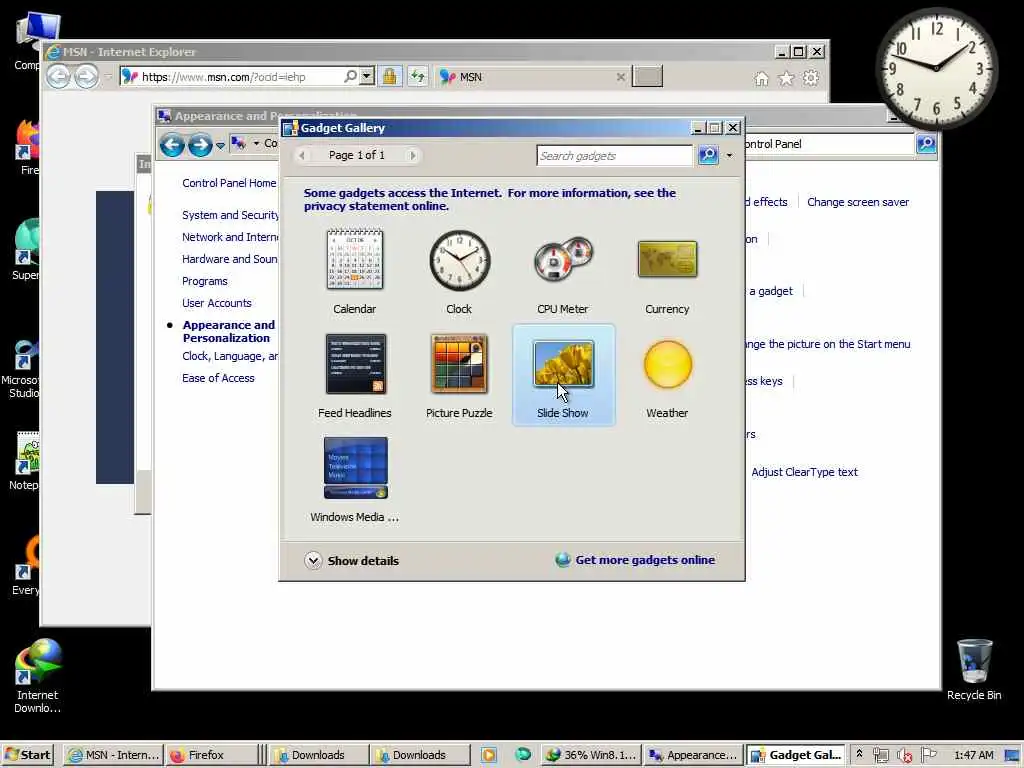Open Clock, Language category link

click(x=230, y=356)
